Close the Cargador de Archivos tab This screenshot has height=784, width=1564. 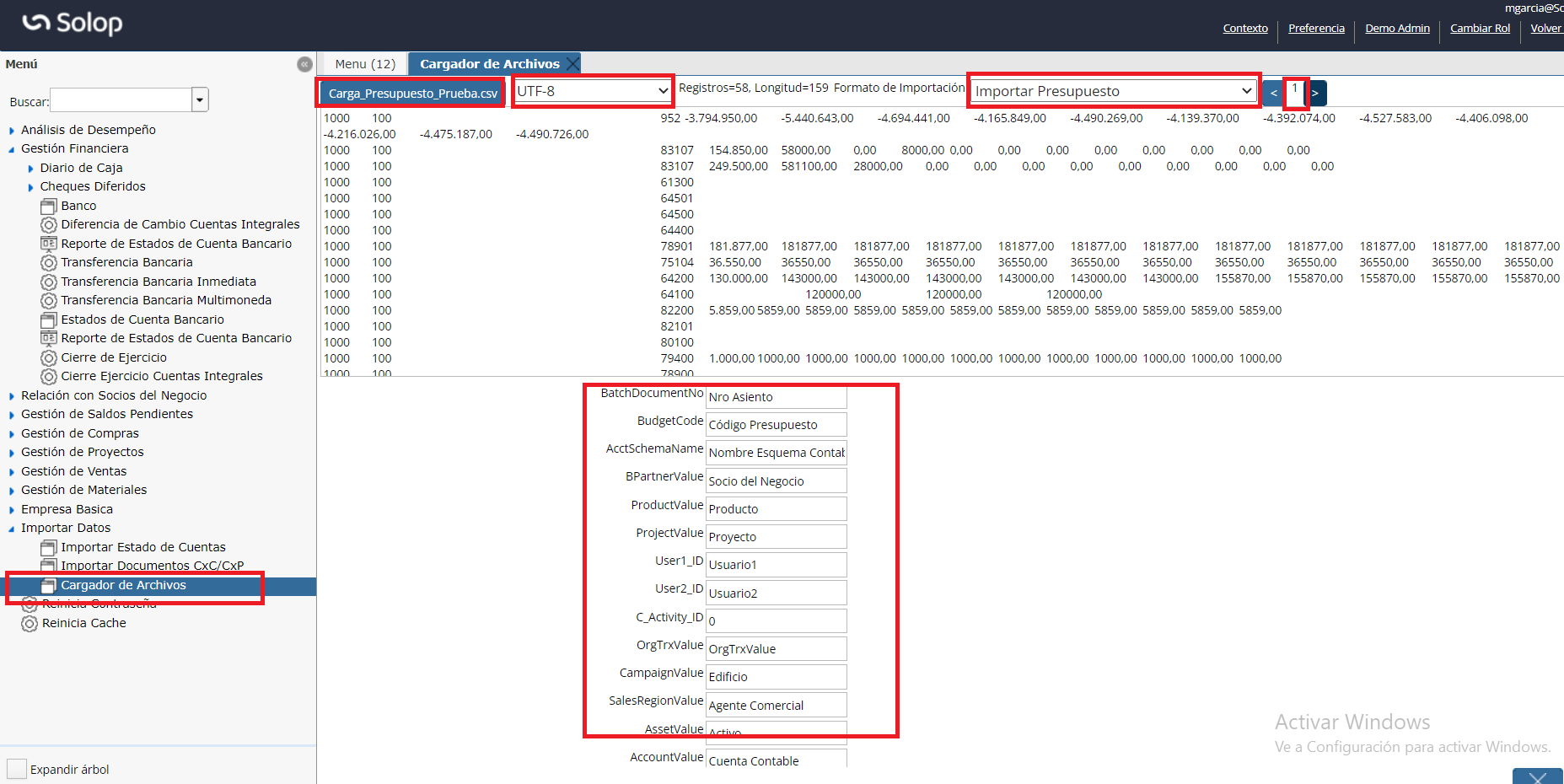tap(572, 64)
